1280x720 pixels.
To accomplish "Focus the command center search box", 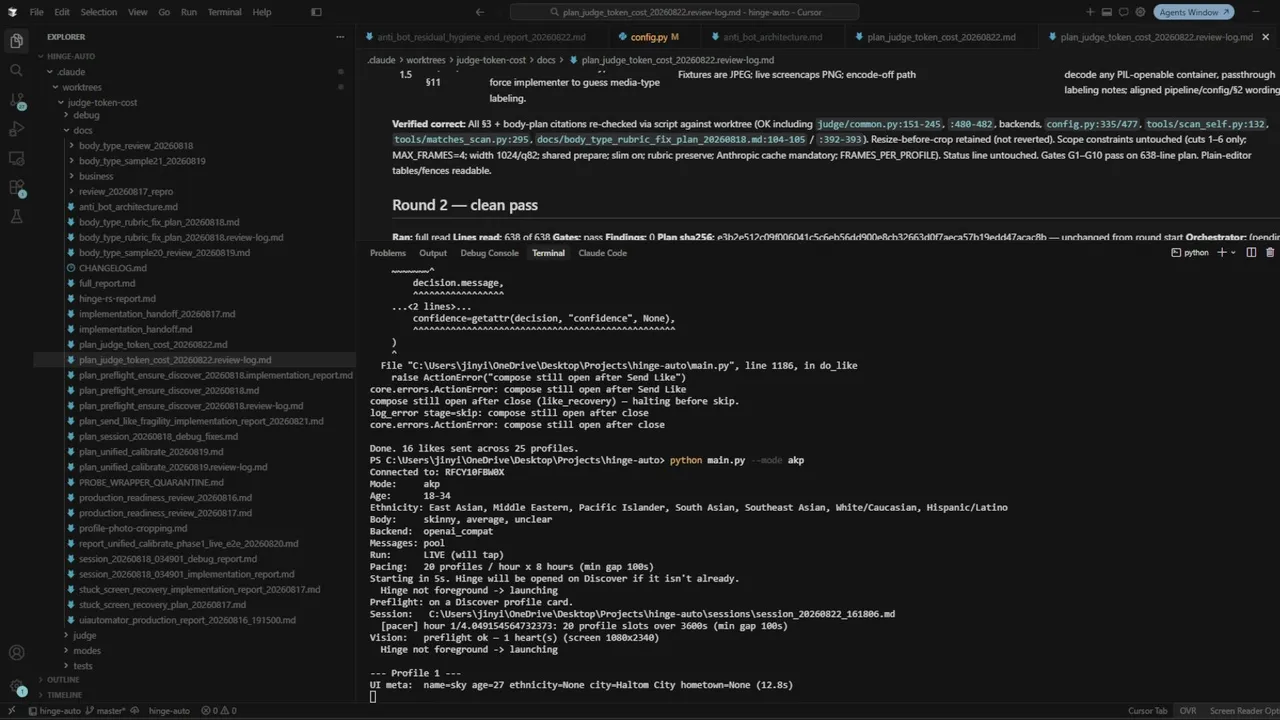I will pos(684,12).
